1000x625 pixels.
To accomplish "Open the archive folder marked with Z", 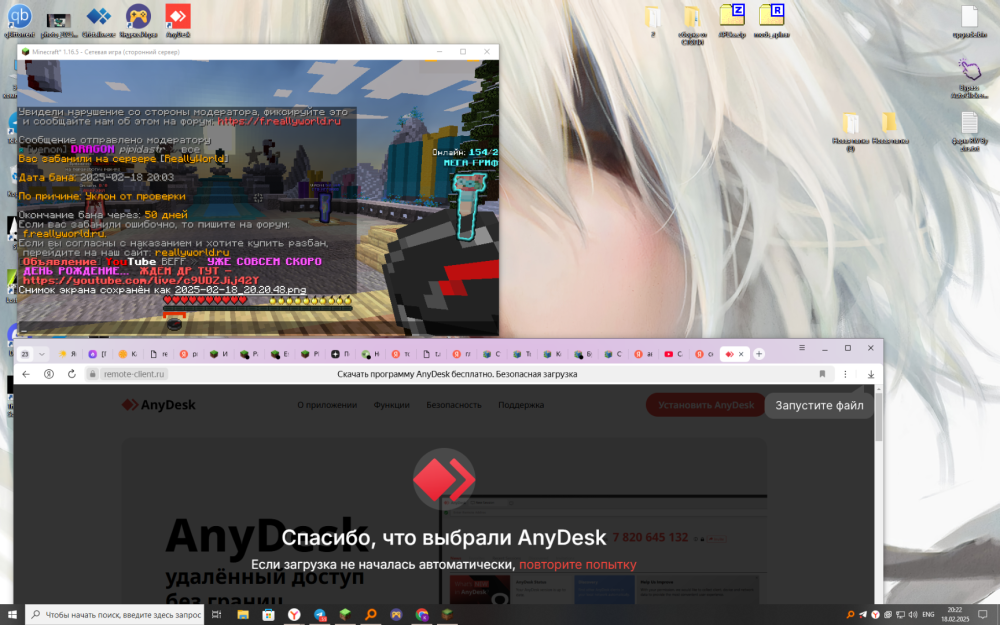I will [732, 19].
